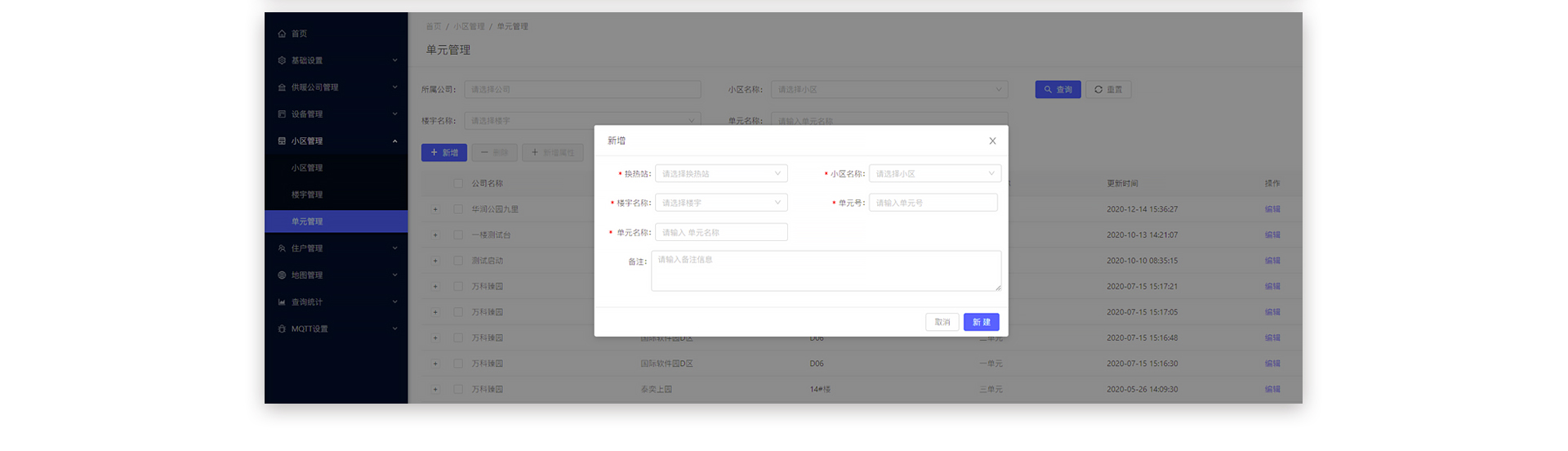Click the 更新时间 column header

tap(1122, 184)
